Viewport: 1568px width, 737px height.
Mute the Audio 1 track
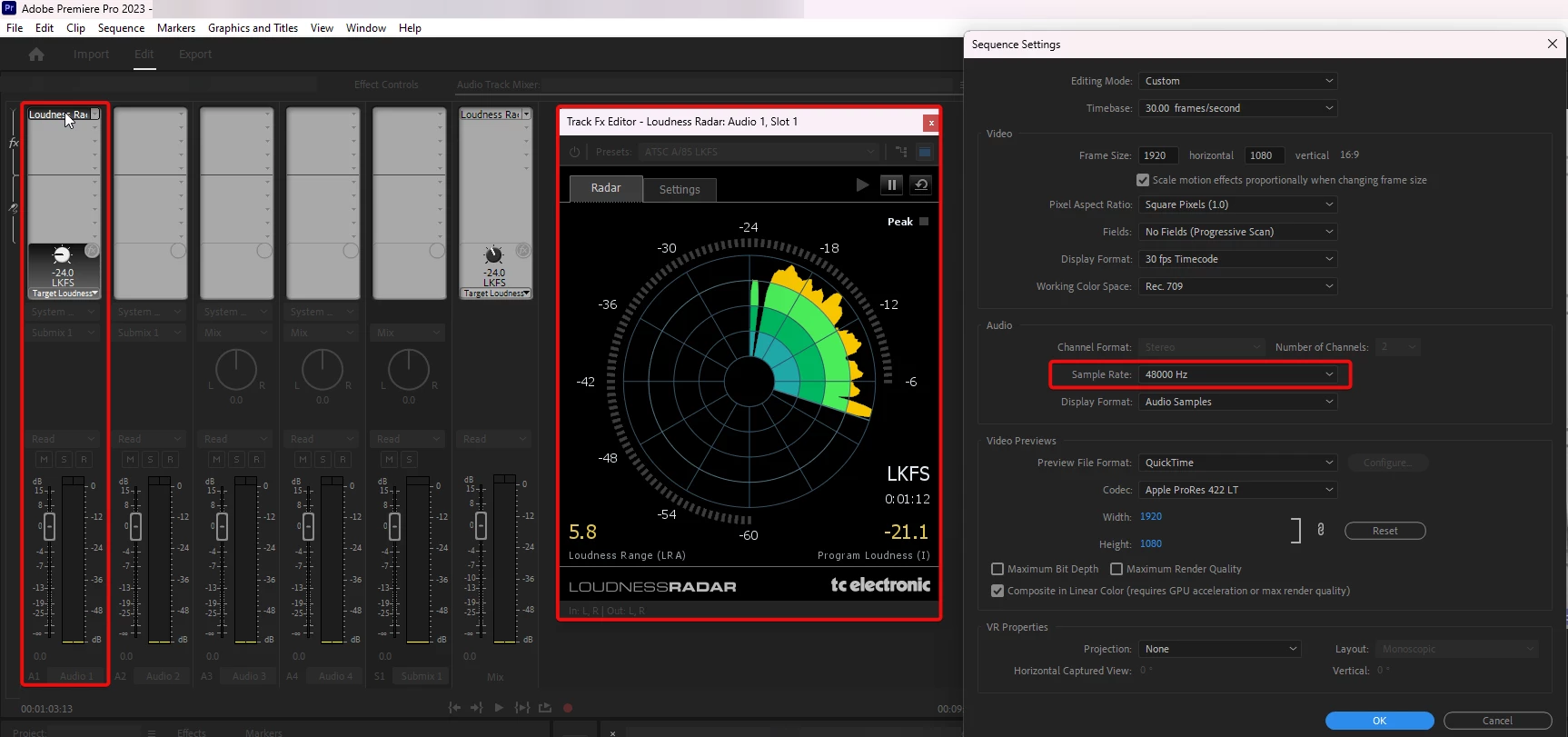44,460
